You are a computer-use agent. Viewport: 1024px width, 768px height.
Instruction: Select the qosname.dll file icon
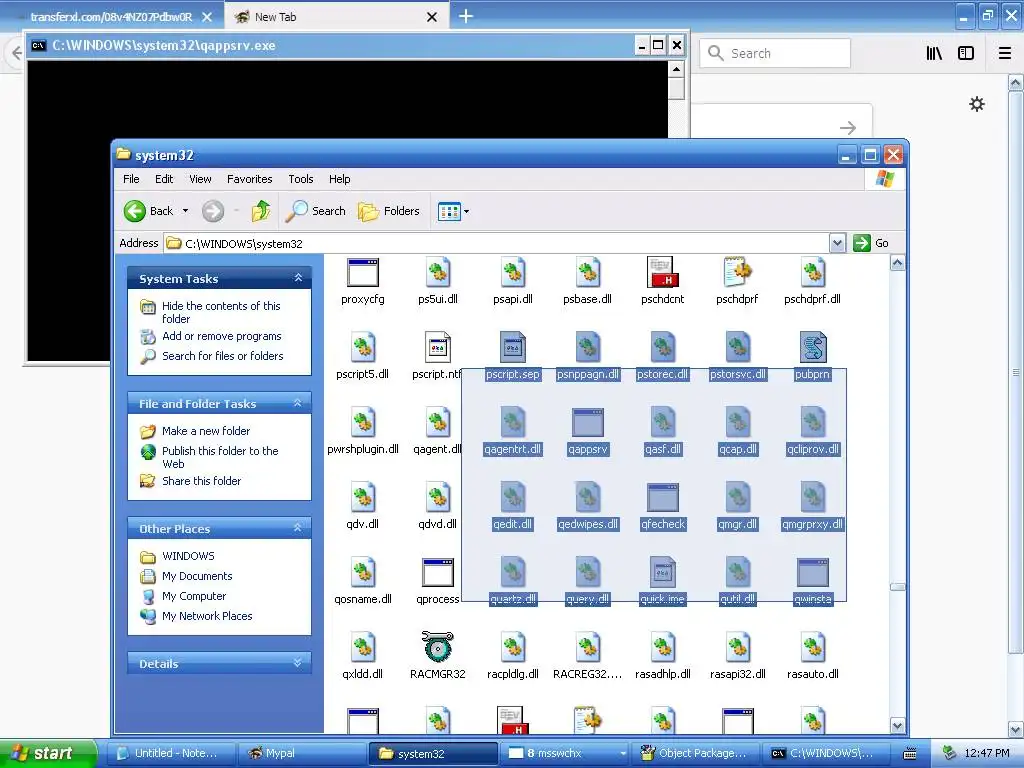coord(362,573)
